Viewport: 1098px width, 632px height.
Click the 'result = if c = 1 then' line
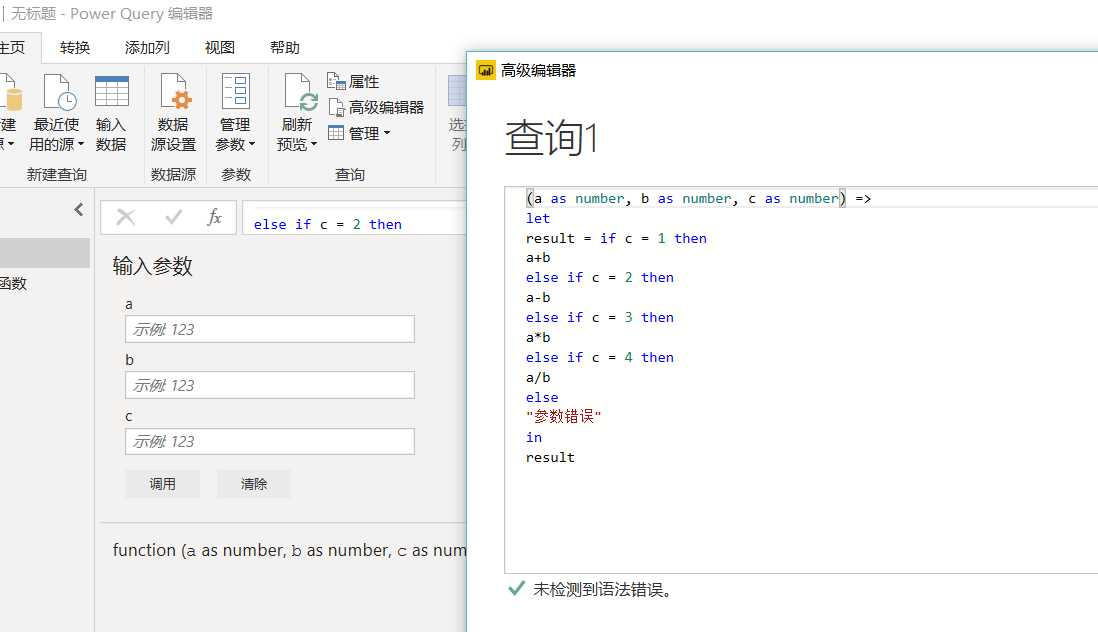[x=616, y=238]
